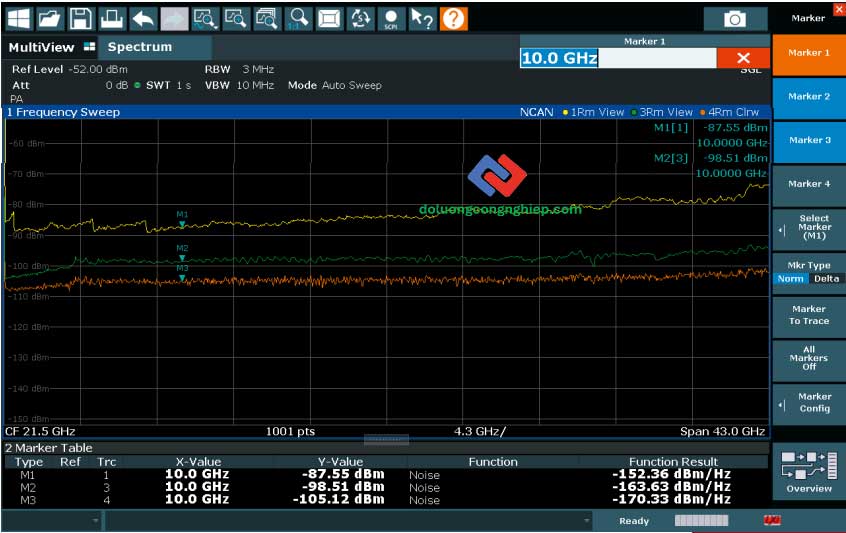Click the 1001 pts label
The image size is (846, 533).
290,431
